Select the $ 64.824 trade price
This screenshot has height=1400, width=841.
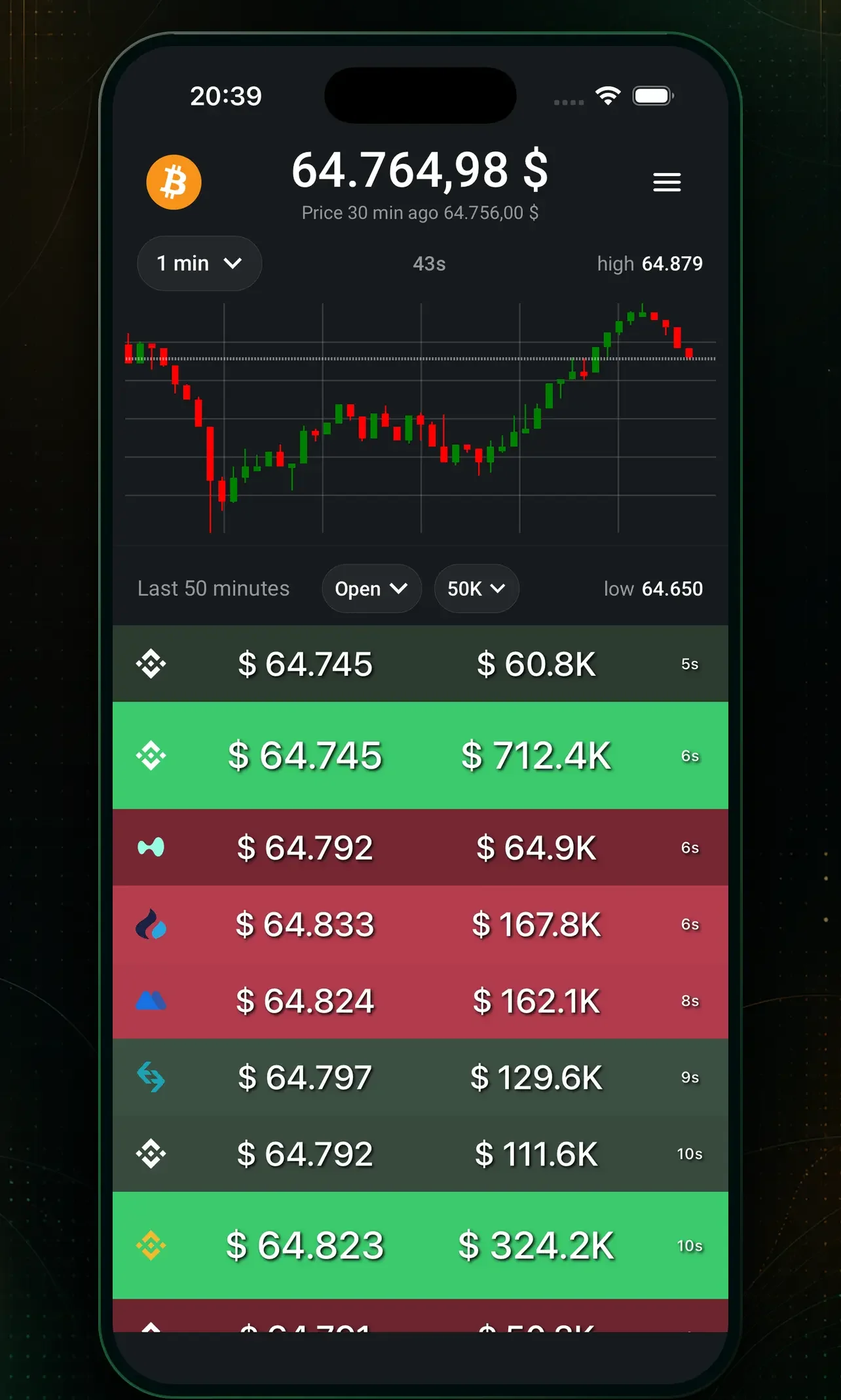click(305, 1001)
